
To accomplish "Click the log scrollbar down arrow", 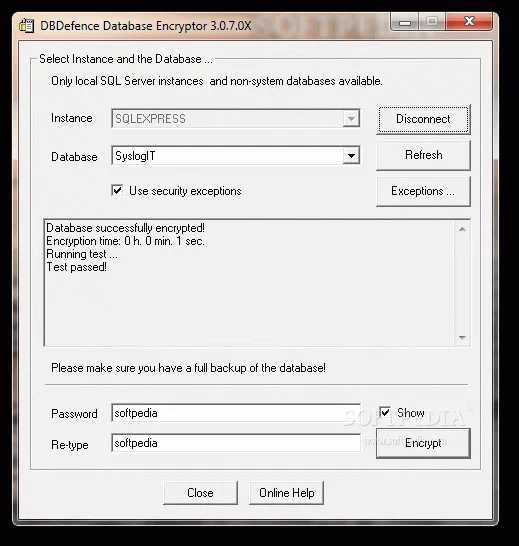I will [462, 337].
